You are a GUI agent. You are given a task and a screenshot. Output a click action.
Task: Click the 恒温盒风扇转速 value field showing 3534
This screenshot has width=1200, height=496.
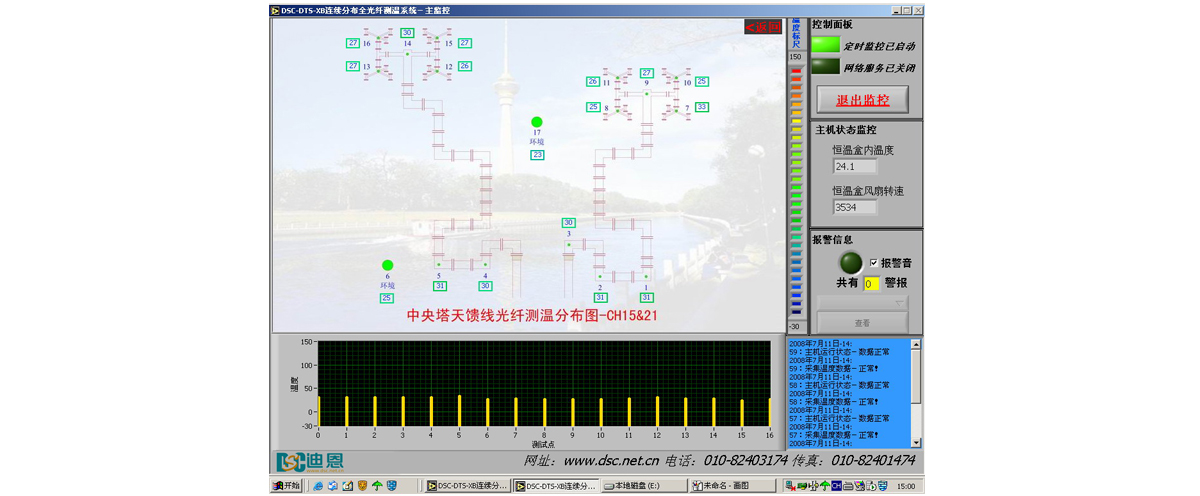pyautogui.click(x=854, y=208)
